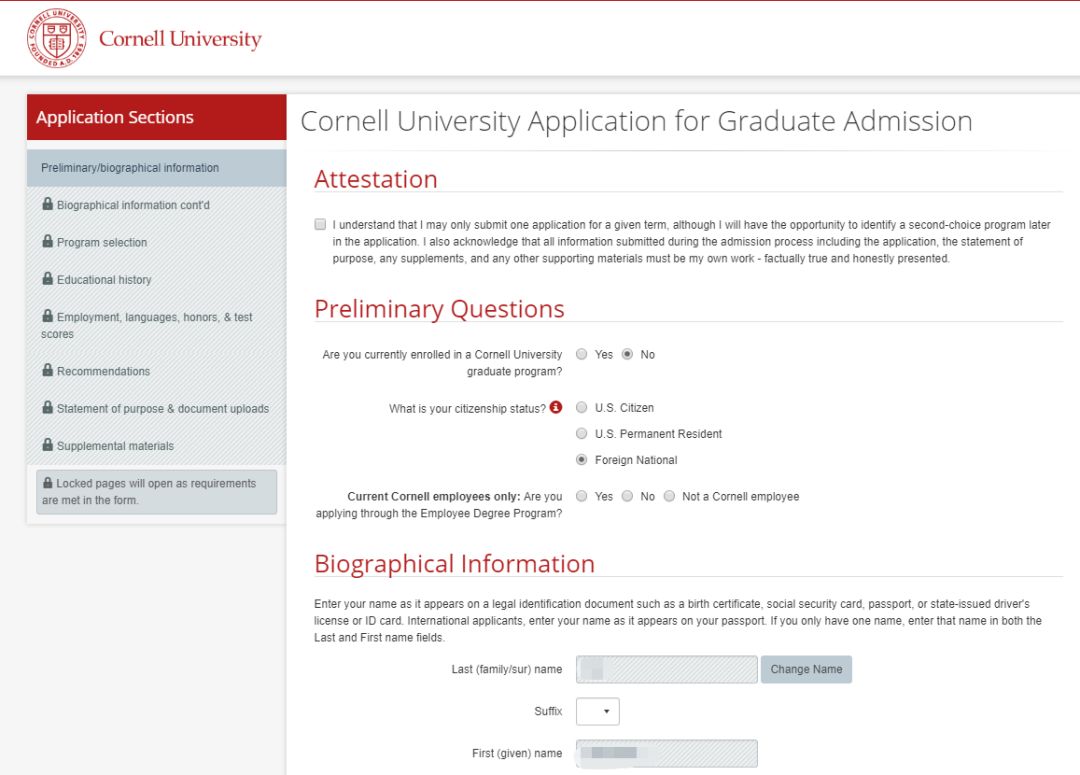Click the red info icon next to citizenship status
This screenshot has width=1080, height=775.
click(x=556, y=407)
